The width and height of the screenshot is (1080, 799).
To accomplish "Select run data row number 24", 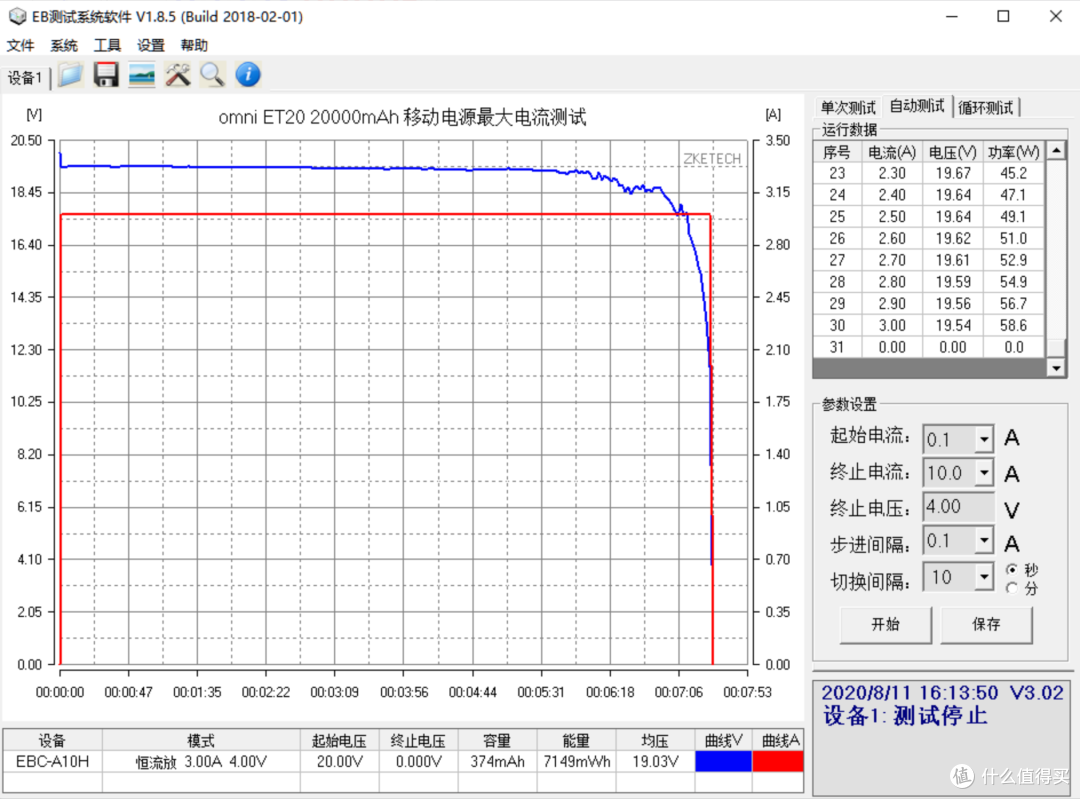I will pyautogui.click(x=928, y=195).
